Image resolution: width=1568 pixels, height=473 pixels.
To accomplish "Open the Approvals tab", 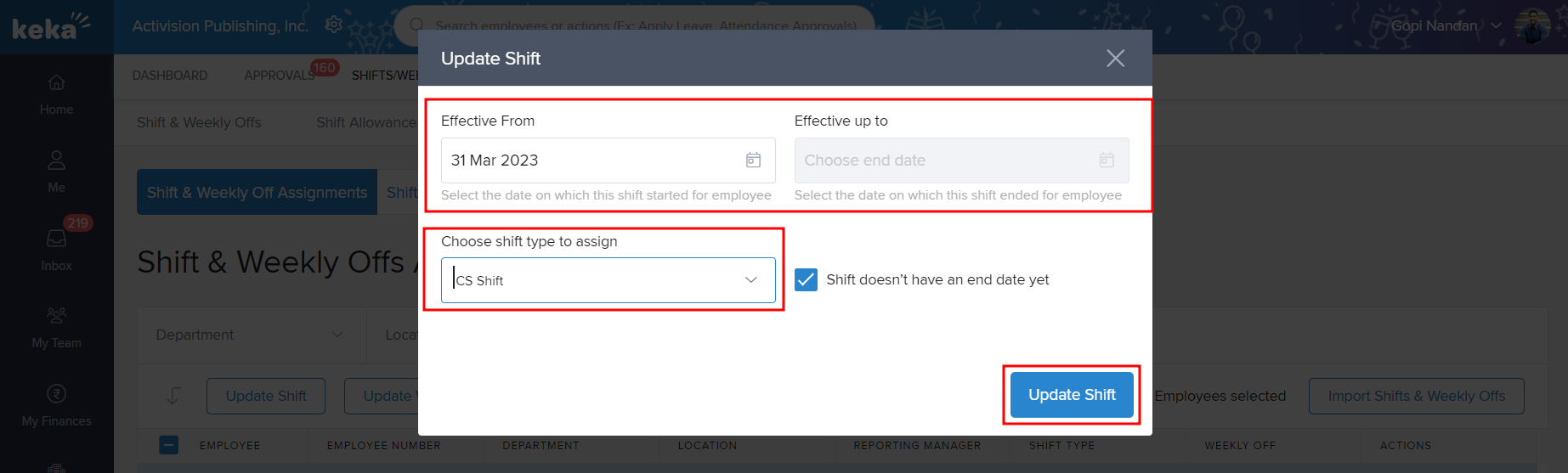I will click(280, 76).
